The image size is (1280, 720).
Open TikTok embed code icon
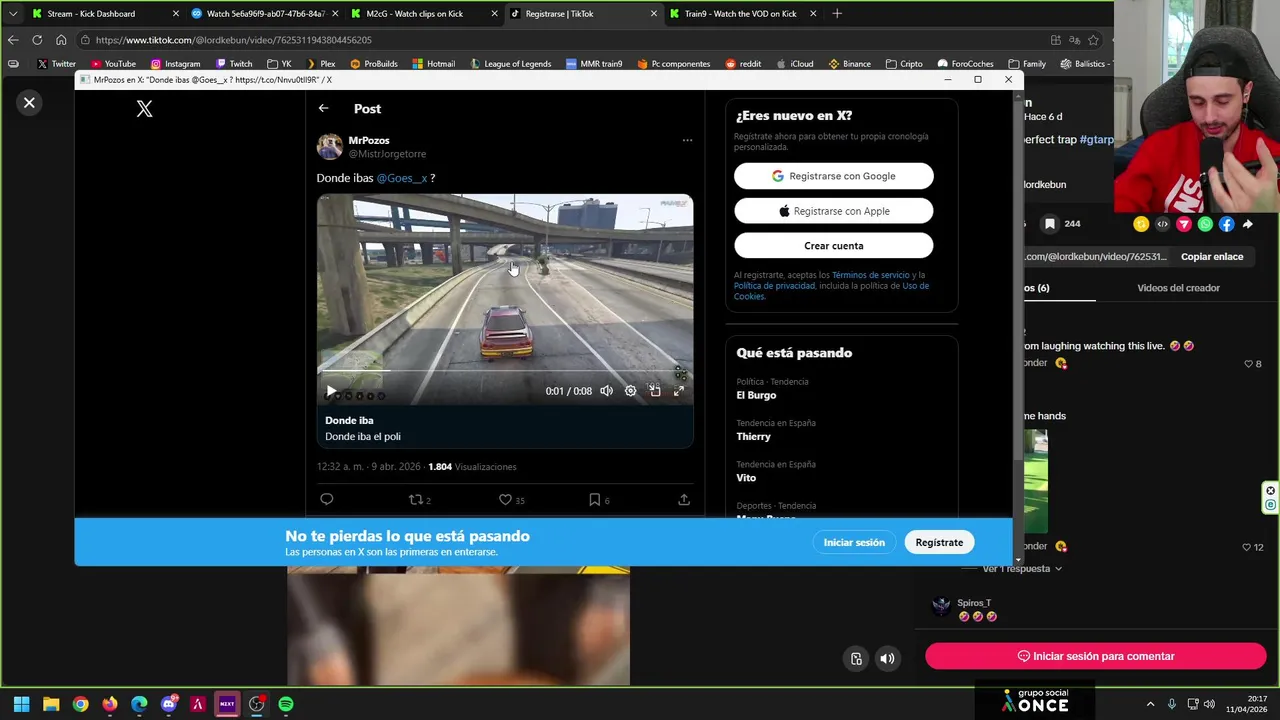1162,224
